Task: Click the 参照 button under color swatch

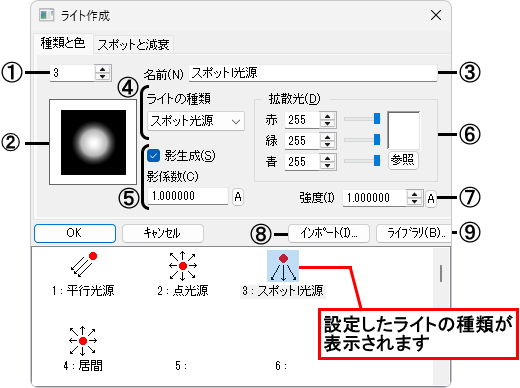Action: (x=403, y=160)
